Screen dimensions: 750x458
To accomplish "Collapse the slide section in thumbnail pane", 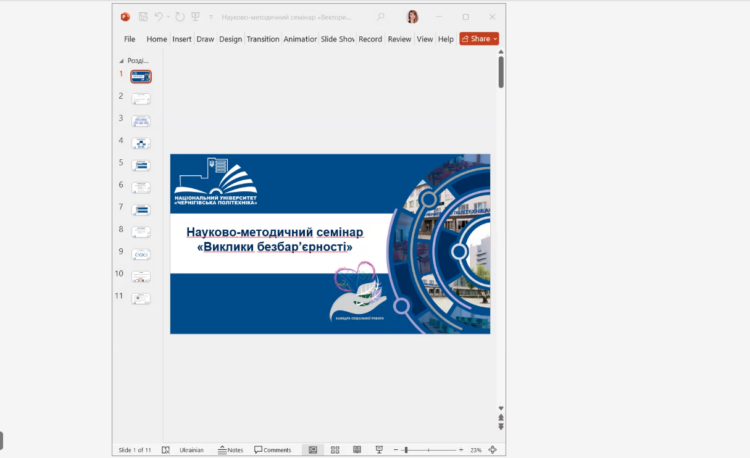I will [121, 61].
